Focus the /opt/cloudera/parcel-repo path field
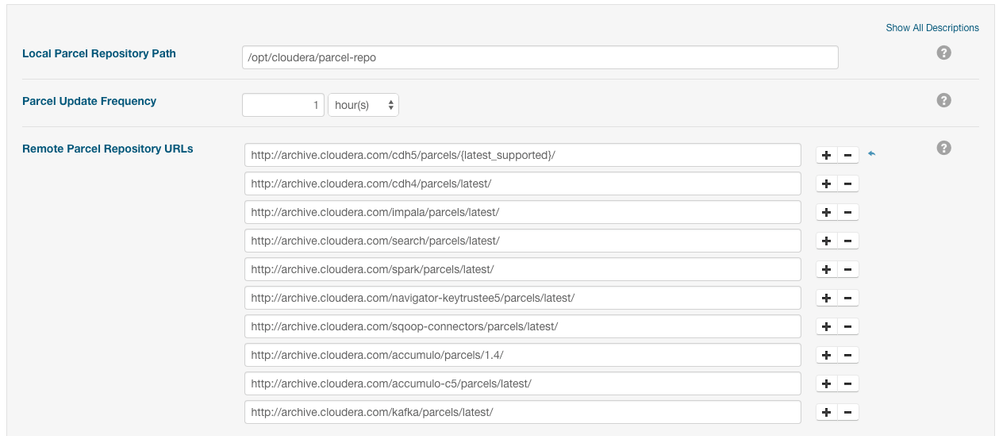The height and width of the screenshot is (436, 999). (540, 57)
